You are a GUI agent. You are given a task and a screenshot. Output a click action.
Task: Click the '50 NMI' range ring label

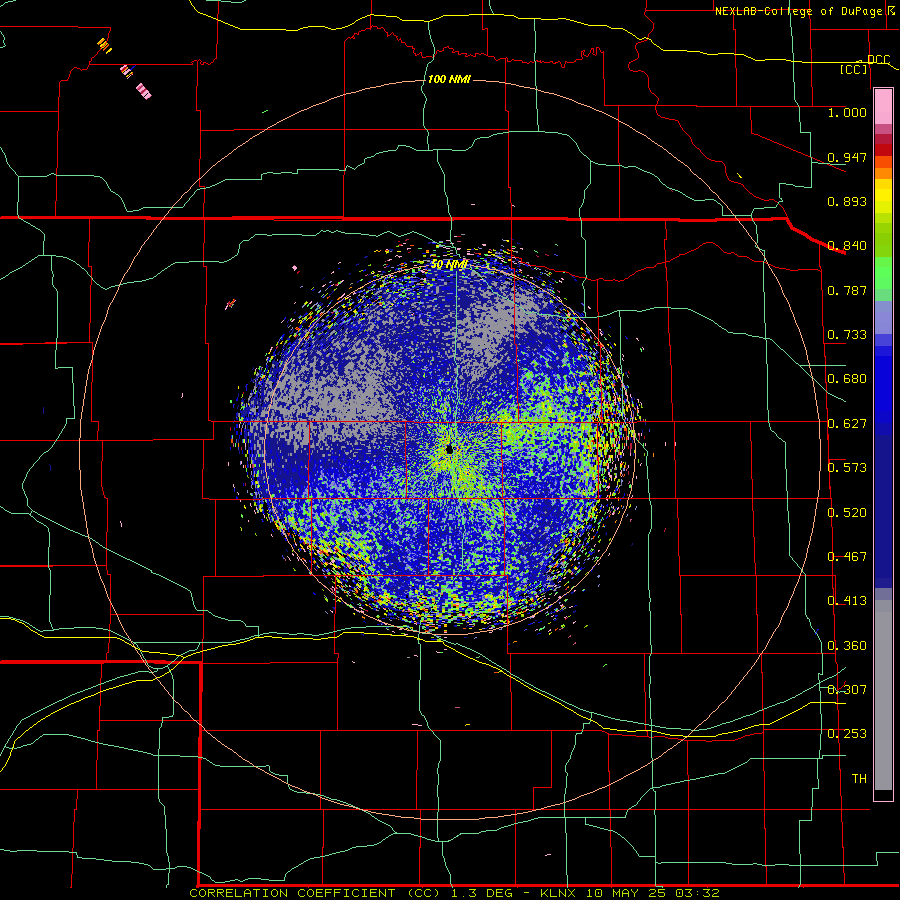(449, 265)
